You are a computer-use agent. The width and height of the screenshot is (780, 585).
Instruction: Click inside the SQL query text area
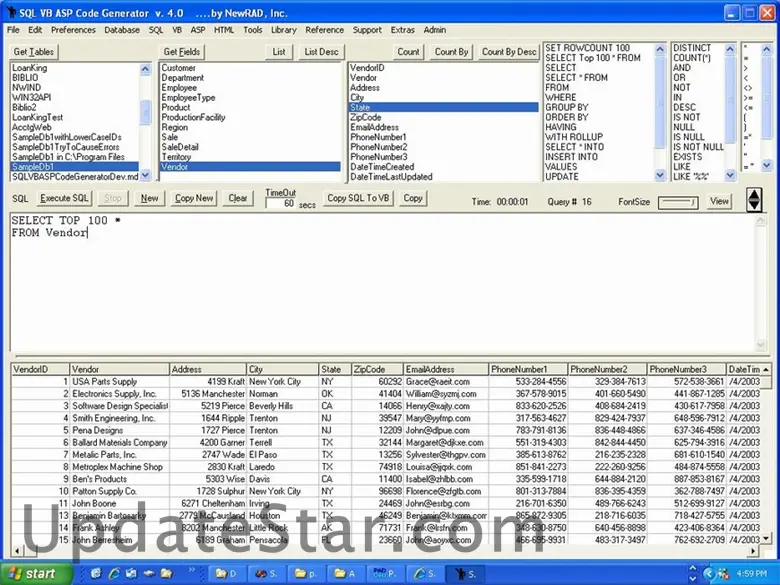pyautogui.click(x=383, y=284)
